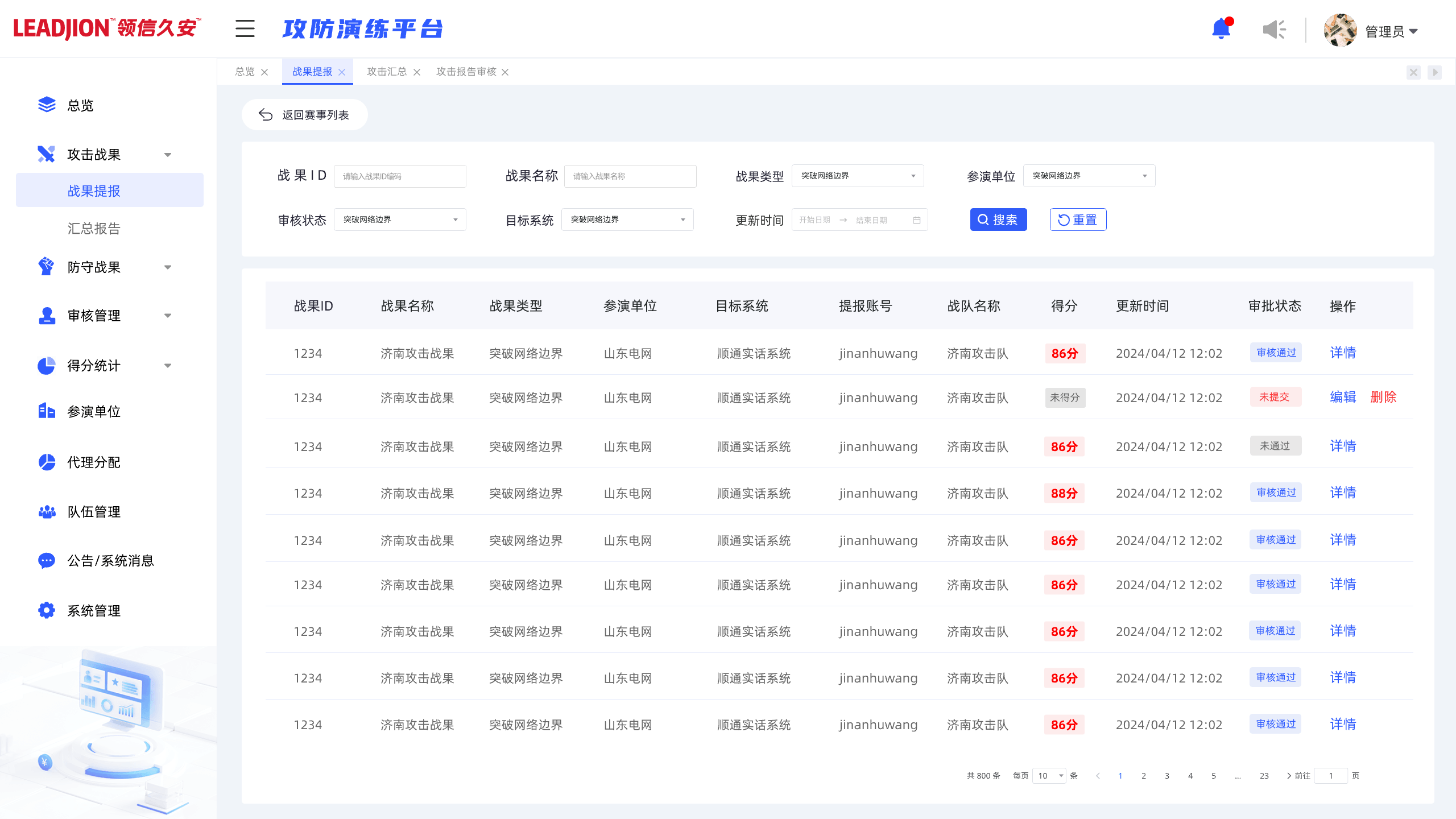The width and height of the screenshot is (1456, 819).
Task: Click the LEADJION 领信久安 logo
Action: click(107, 28)
